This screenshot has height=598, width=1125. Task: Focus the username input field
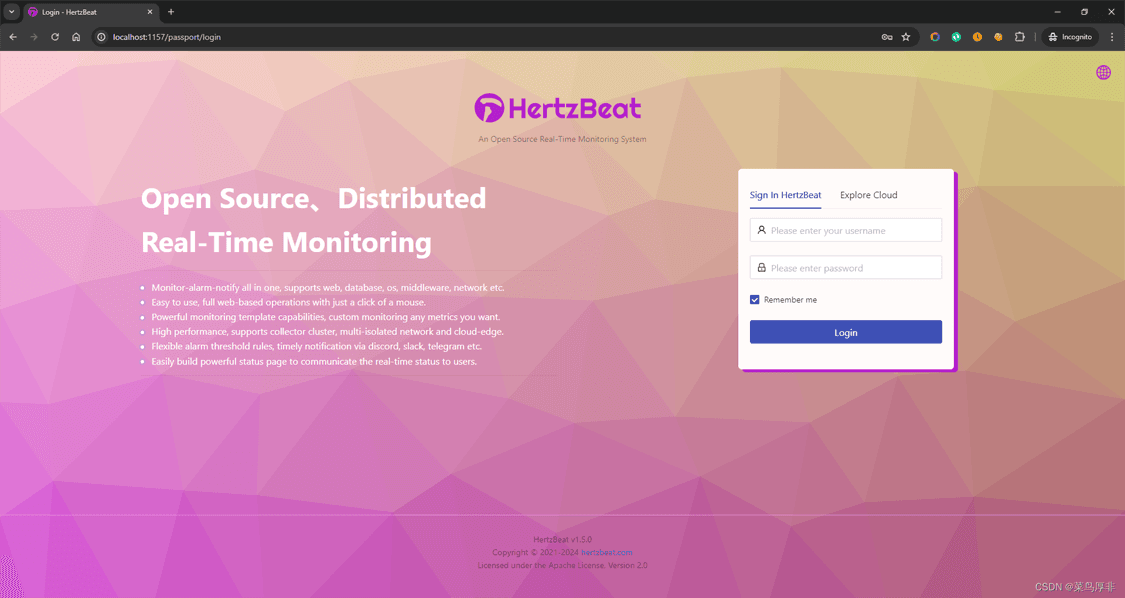click(846, 230)
